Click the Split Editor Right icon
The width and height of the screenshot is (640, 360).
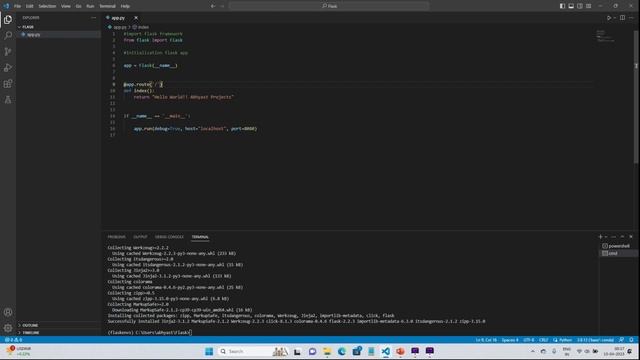coord(622,18)
